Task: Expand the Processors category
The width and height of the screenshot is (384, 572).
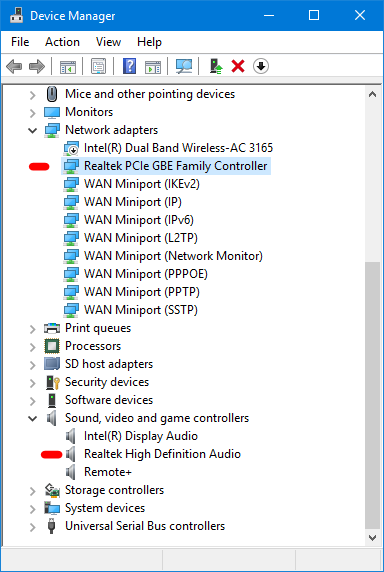Action: coord(32,347)
